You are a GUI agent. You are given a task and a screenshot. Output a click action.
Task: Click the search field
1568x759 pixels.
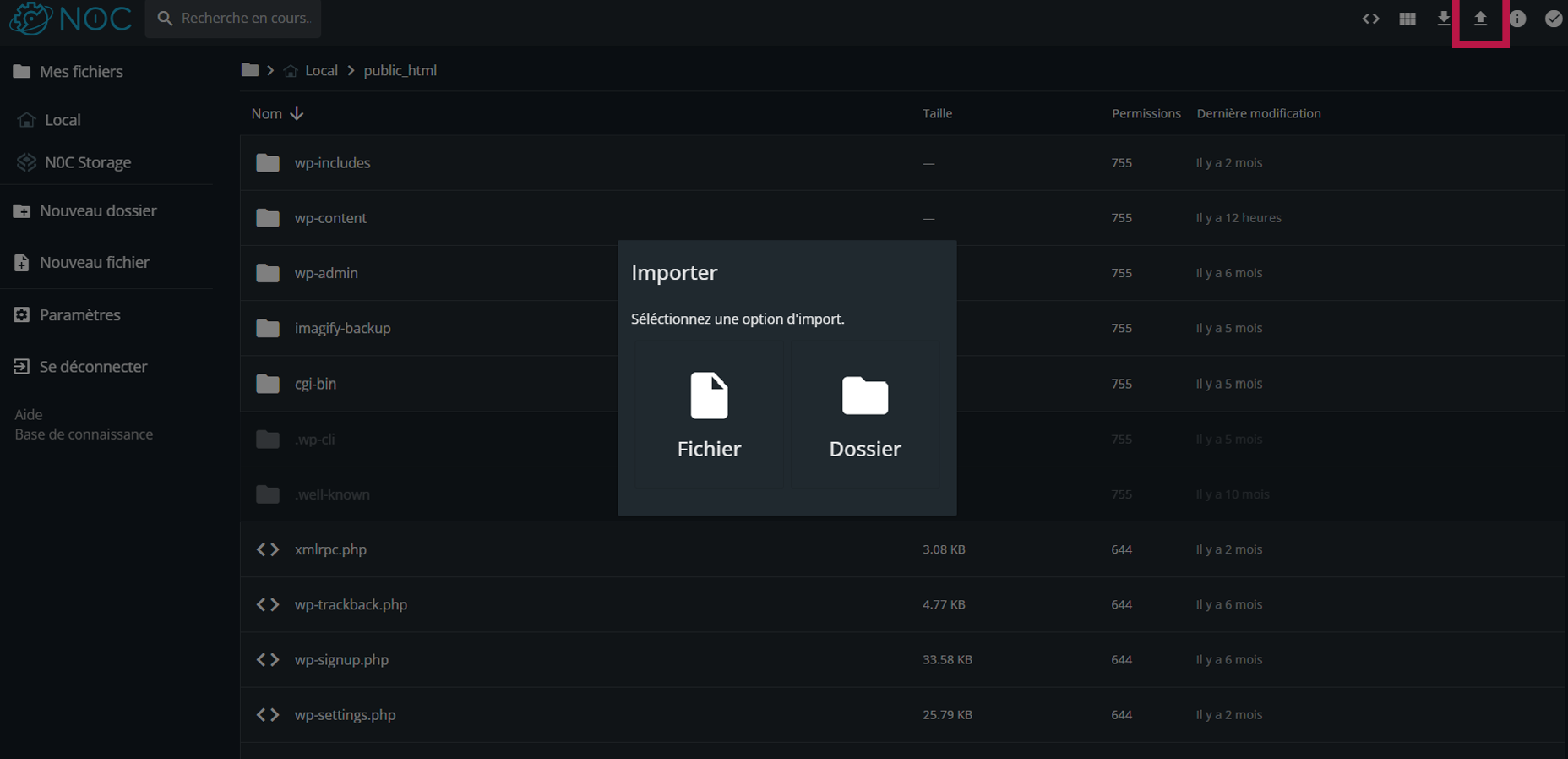click(233, 18)
